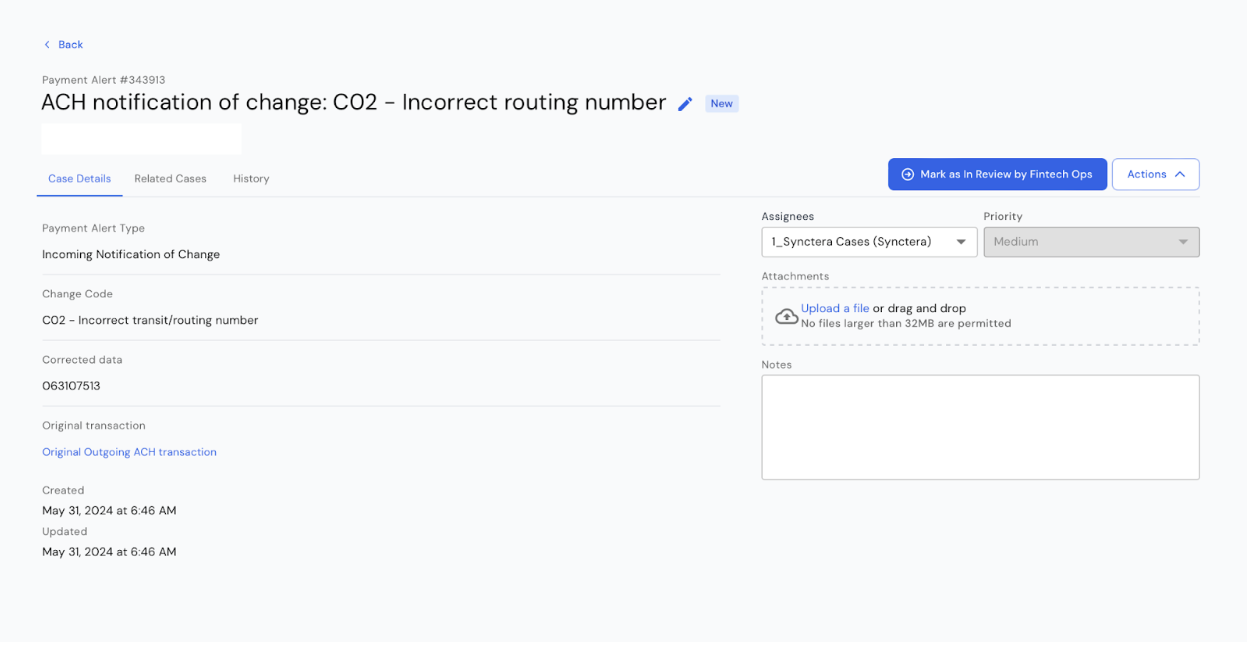Viewport: 1254px width, 654px height.
Task: Click Mark as In Review by Fintech Ops
Action: coord(997,174)
